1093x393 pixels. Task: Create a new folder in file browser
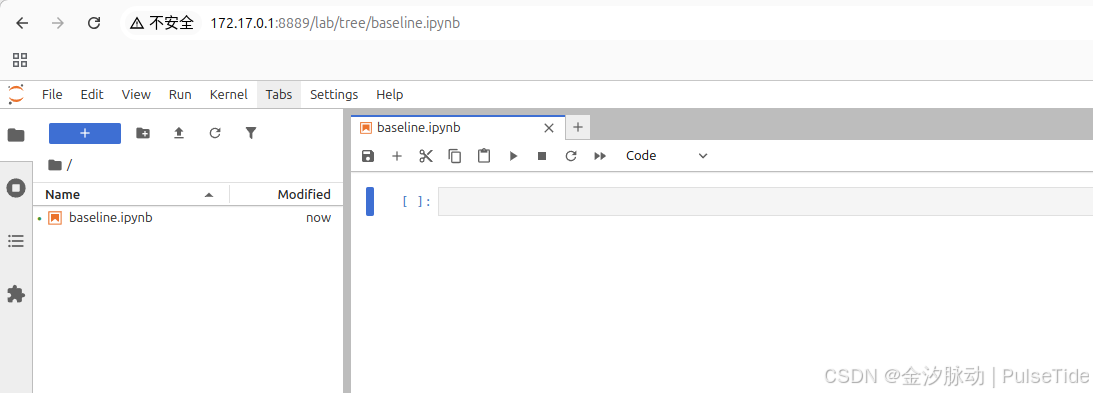click(x=143, y=133)
